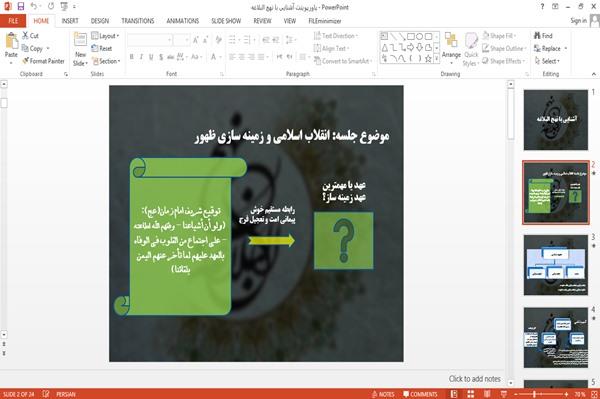Screen dimensions: 600x399
Task: Click the Reset slide icon
Action: click(x=95, y=48)
